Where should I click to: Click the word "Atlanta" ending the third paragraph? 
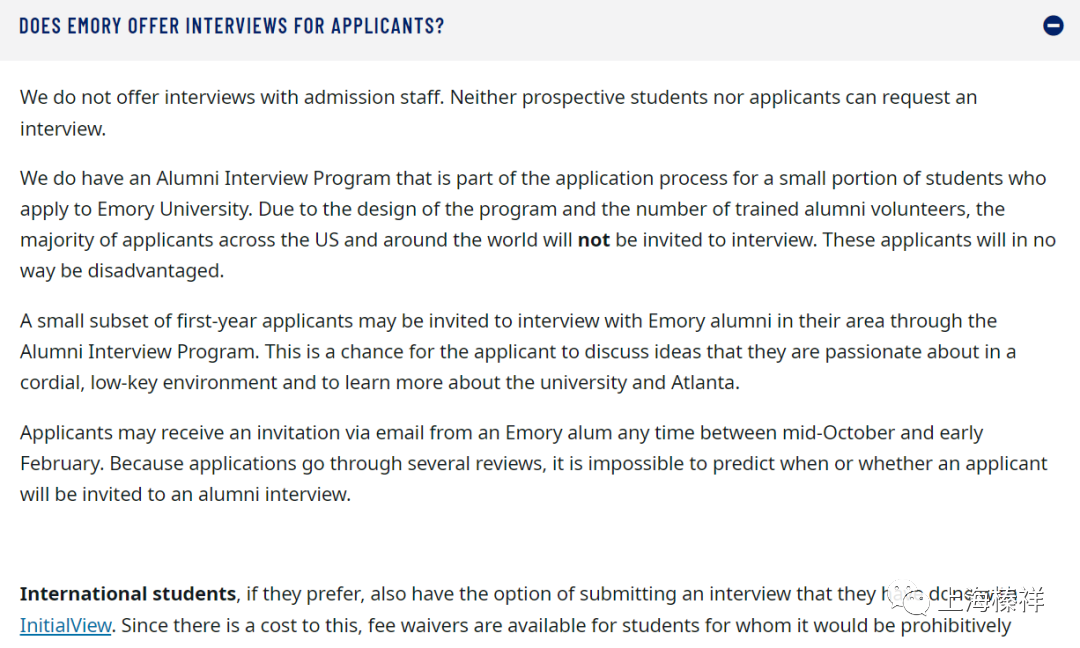pos(705,382)
